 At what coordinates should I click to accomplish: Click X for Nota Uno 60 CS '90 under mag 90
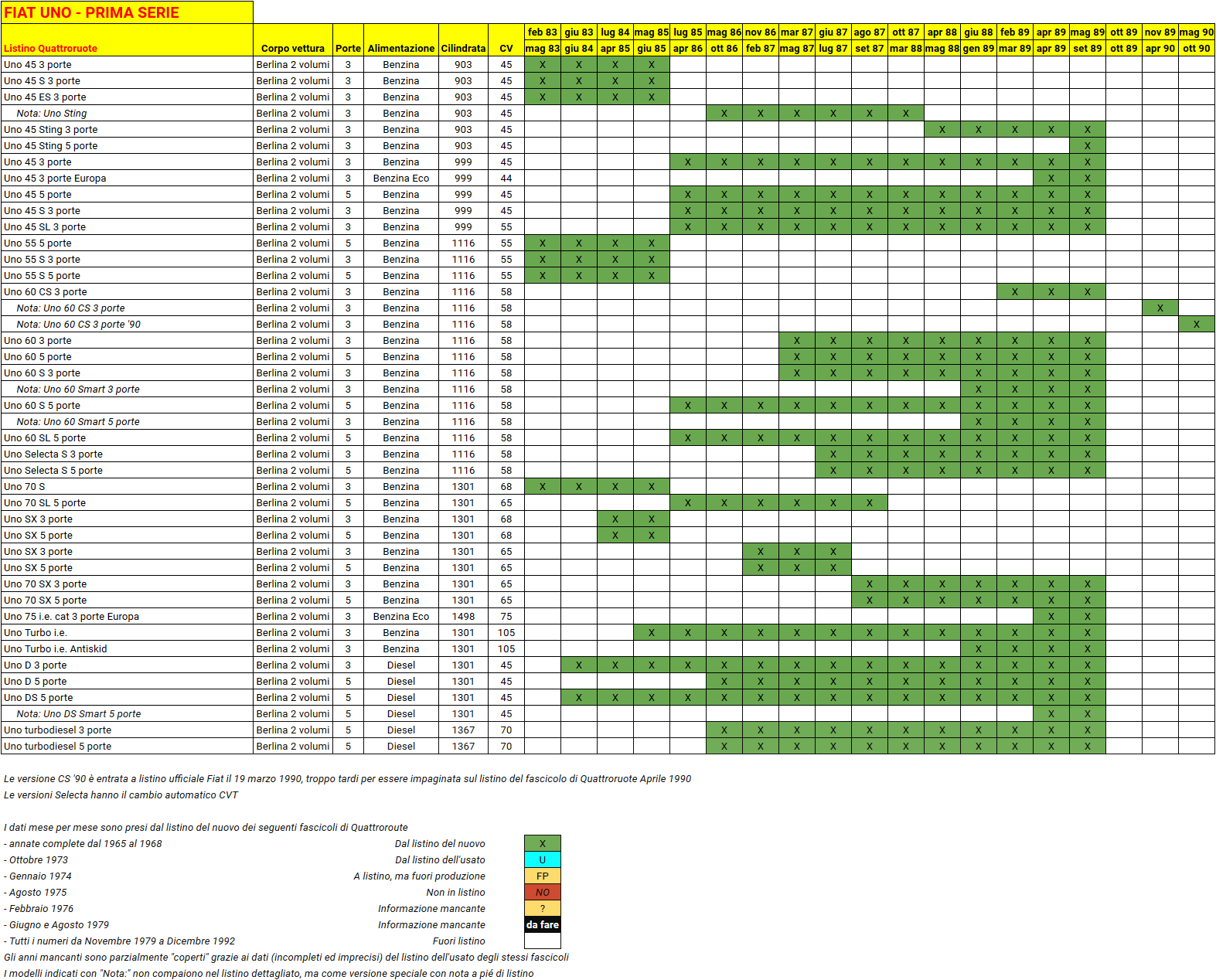(1196, 324)
